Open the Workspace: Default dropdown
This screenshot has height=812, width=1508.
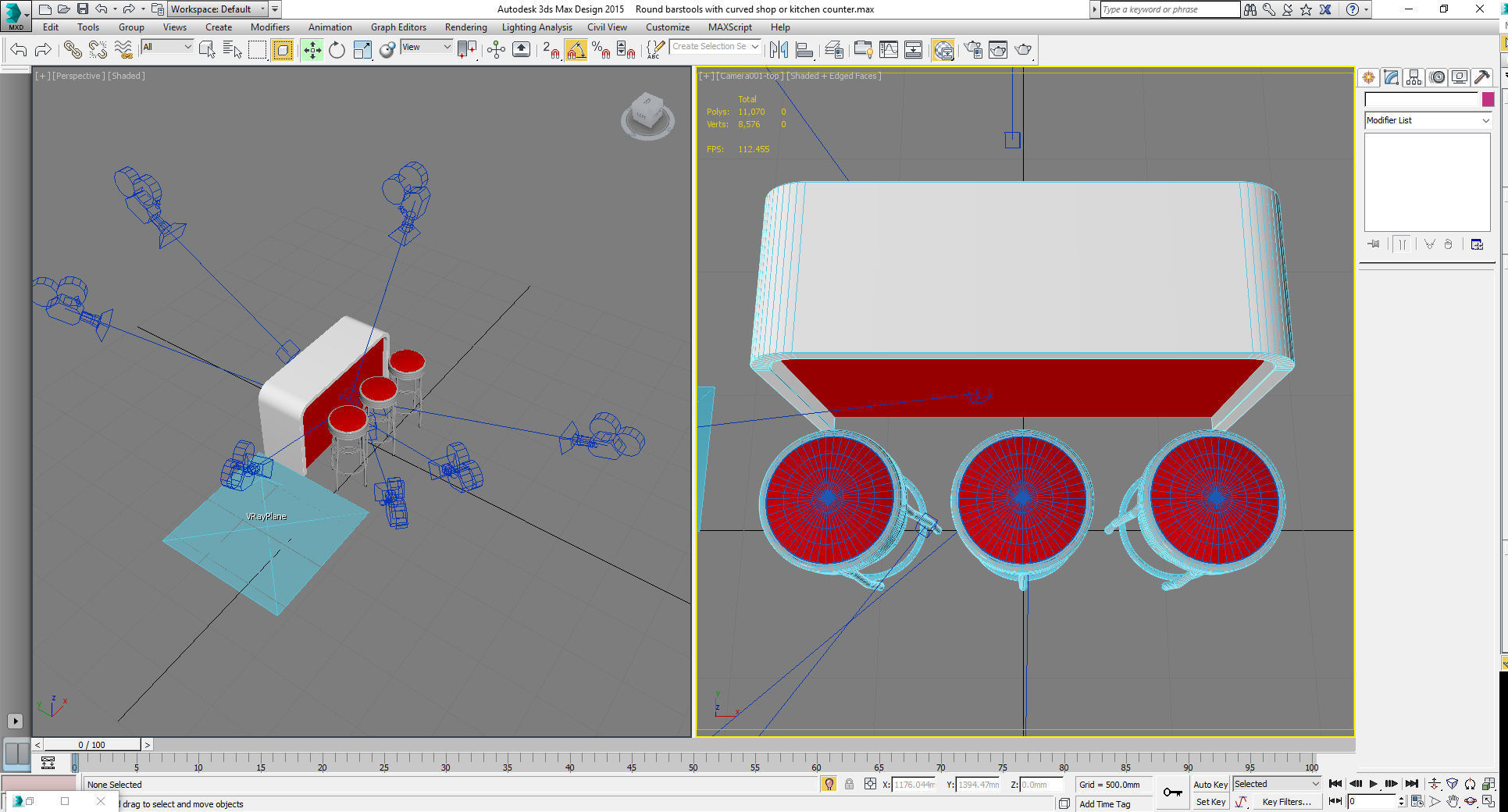tap(218, 9)
